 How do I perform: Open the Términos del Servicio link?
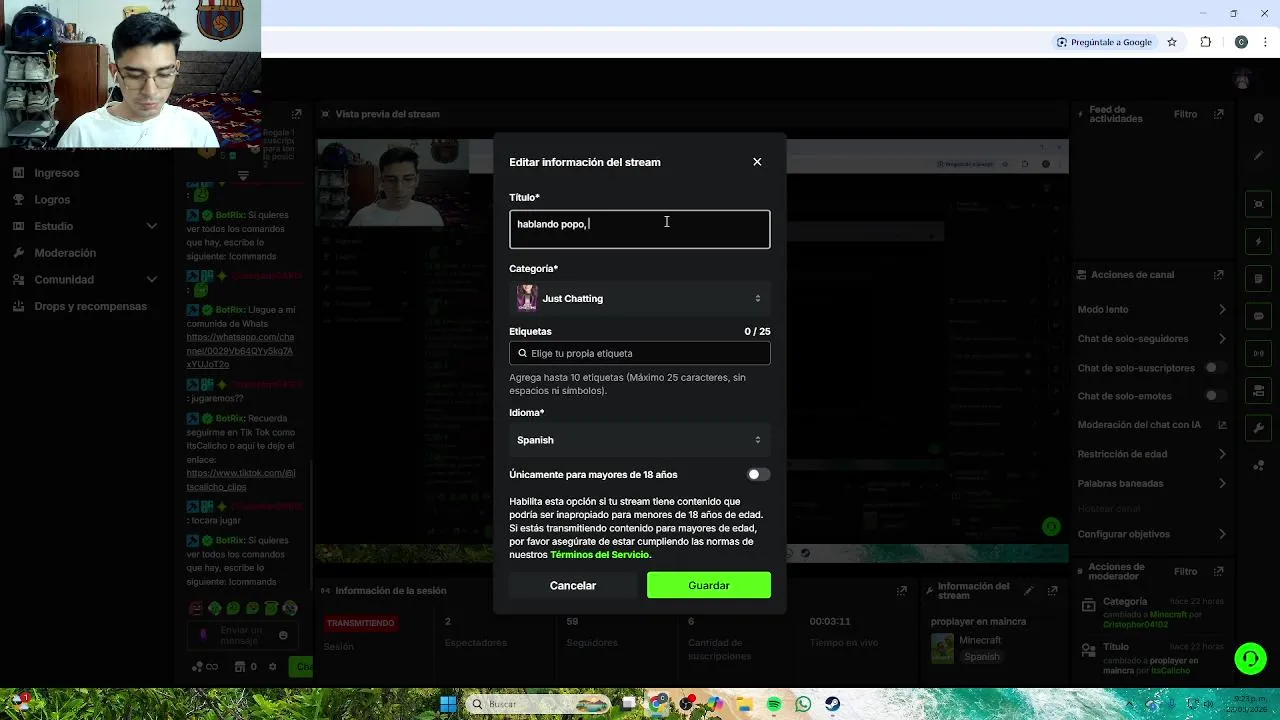click(x=599, y=555)
